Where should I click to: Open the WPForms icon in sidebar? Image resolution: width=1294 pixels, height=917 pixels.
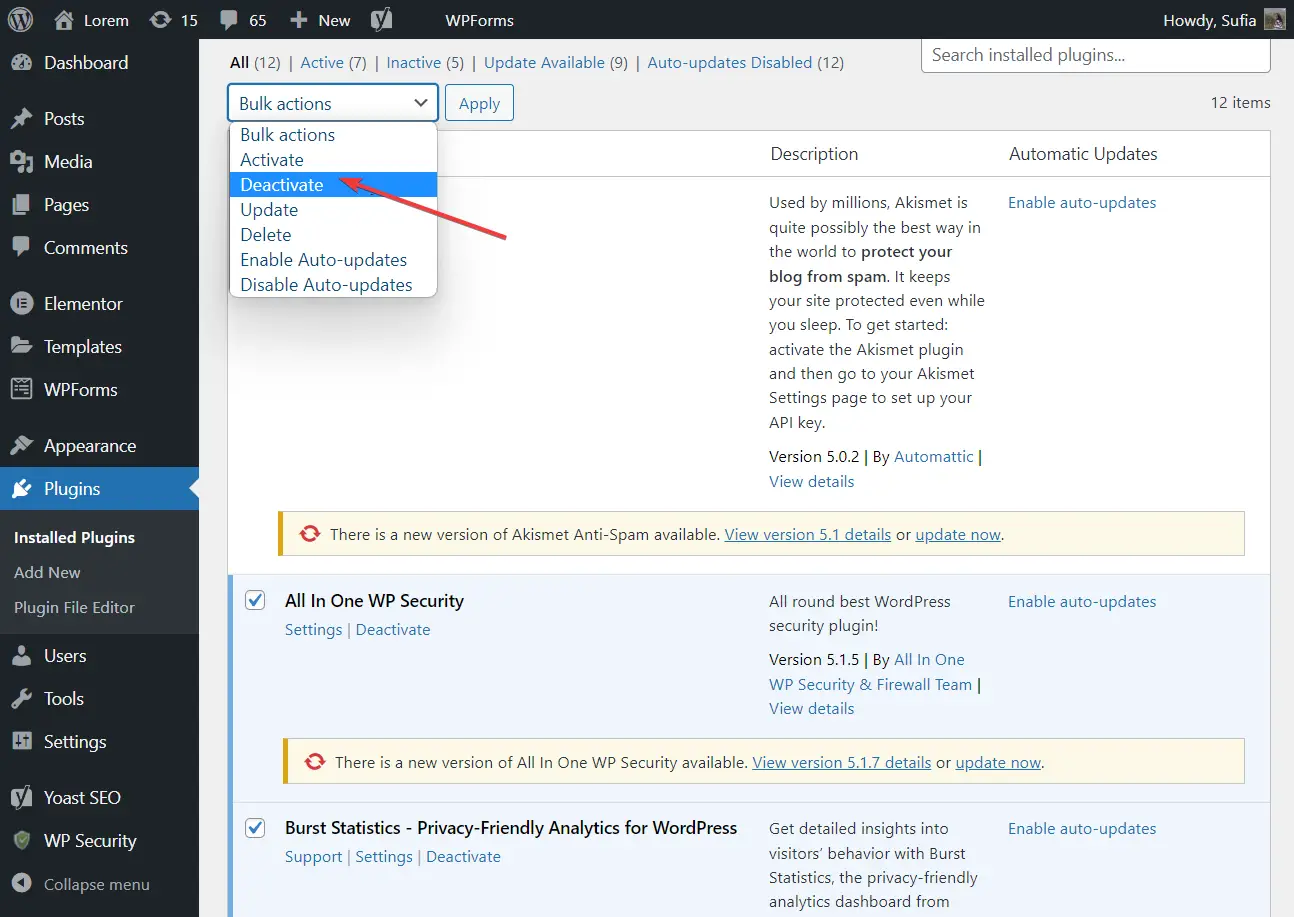pos(21,389)
